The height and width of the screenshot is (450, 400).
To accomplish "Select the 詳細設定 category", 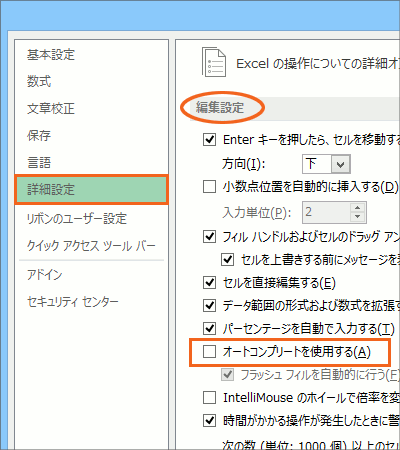I will [x=91, y=190].
